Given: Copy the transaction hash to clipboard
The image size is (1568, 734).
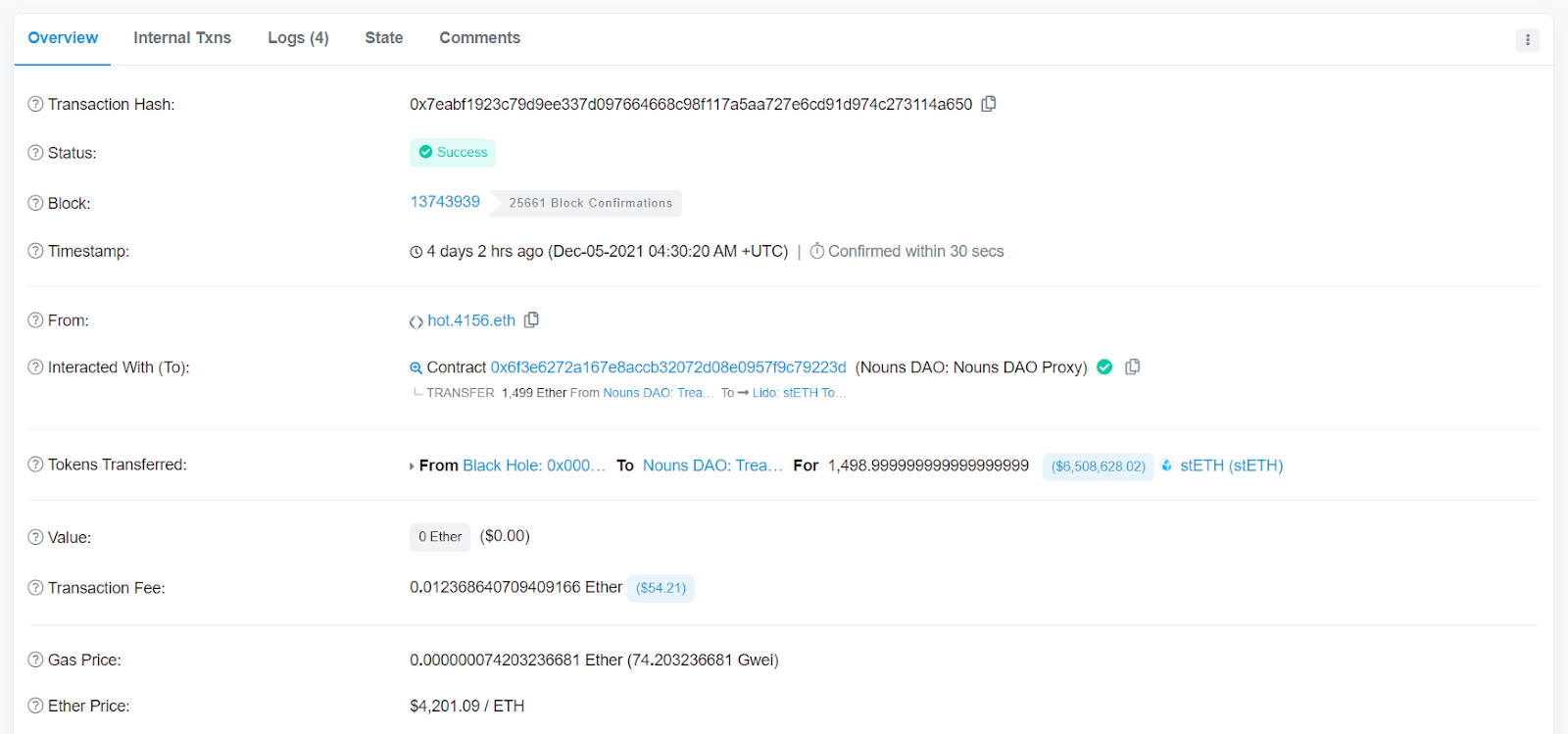Looking at the screenshot, I should pos(989,104).
